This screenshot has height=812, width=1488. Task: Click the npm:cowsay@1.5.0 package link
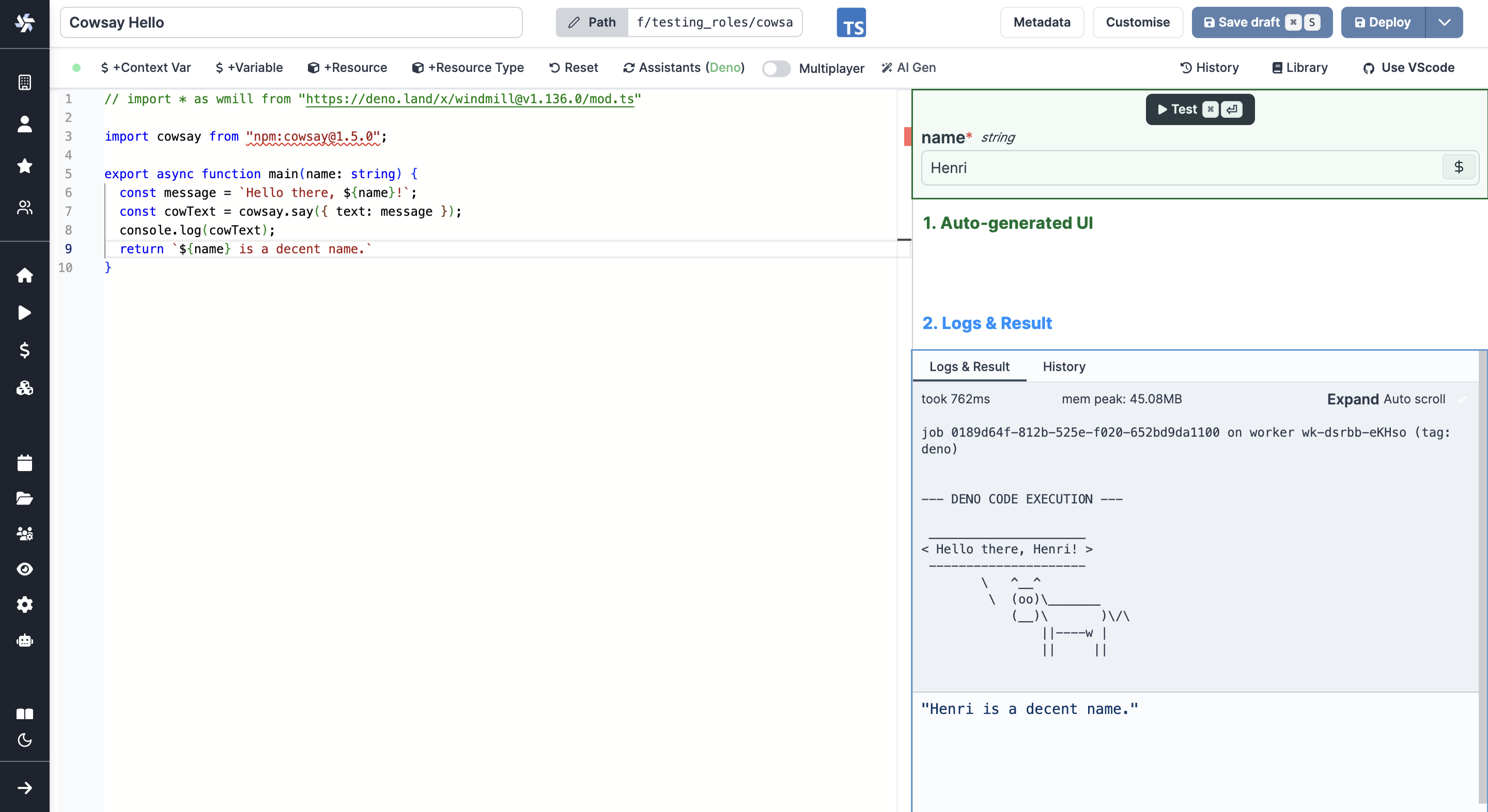coord(310,137)
